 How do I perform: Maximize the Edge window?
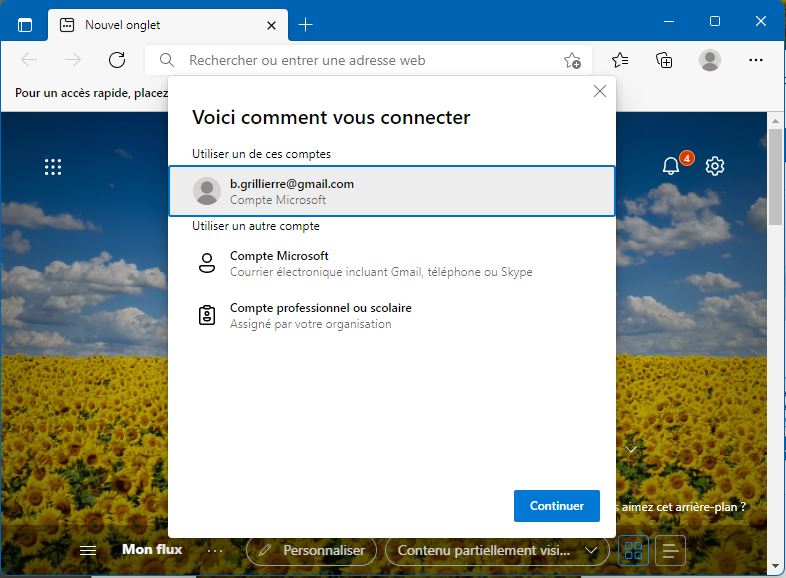click(715, 21)
